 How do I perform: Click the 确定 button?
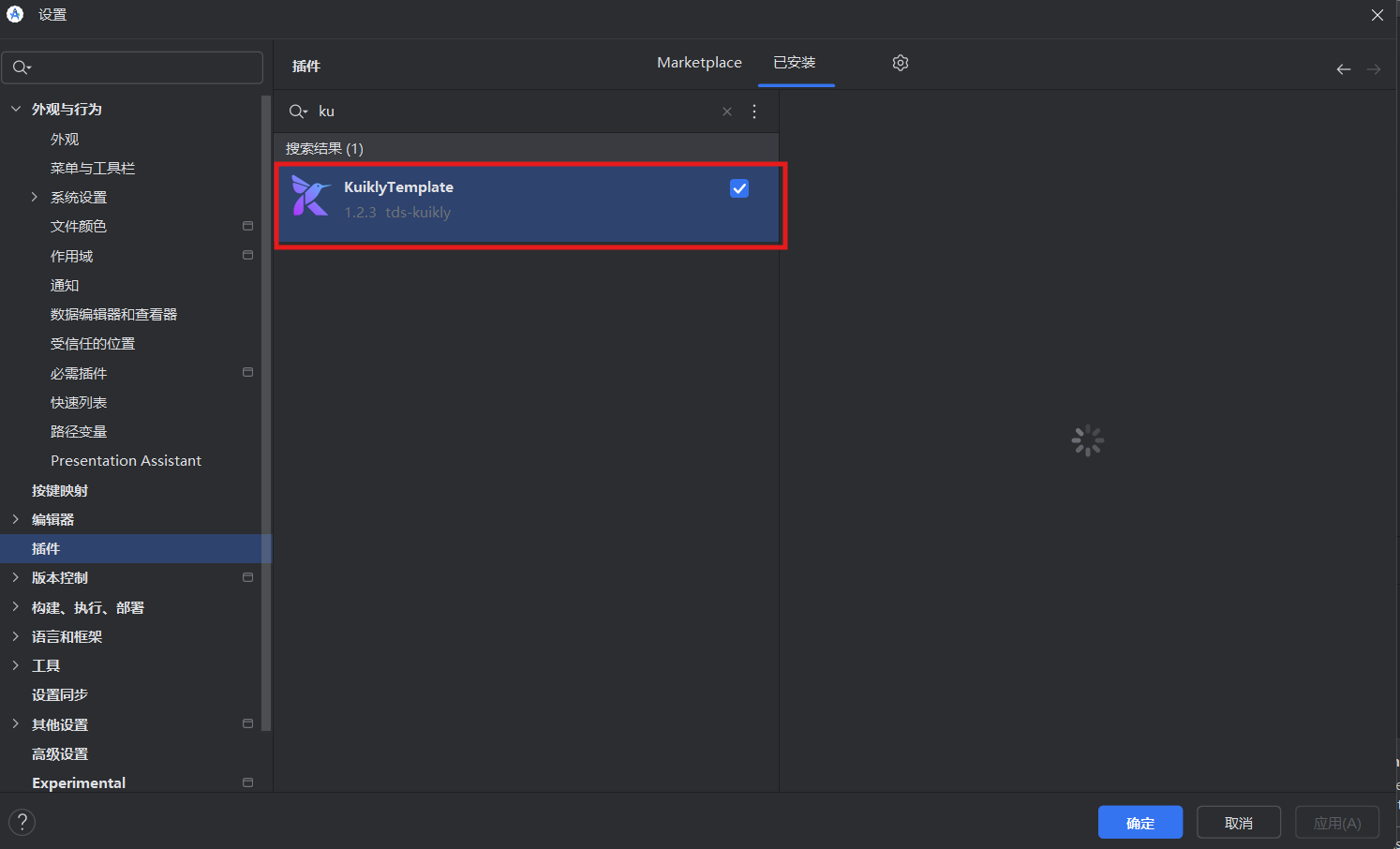pos(1140,823)
